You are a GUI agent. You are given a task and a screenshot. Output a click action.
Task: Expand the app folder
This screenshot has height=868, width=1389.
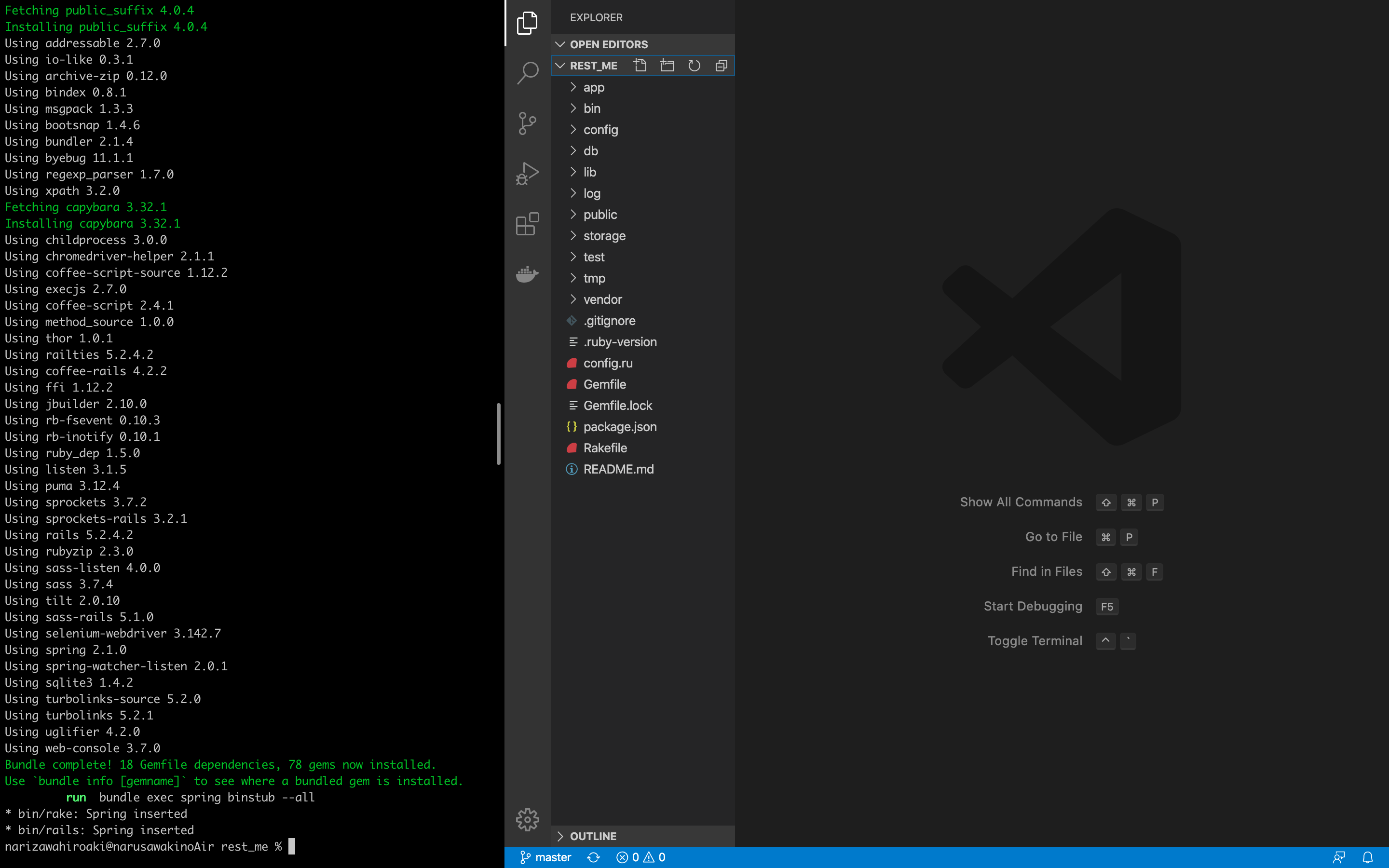click(x=594, y=87)
